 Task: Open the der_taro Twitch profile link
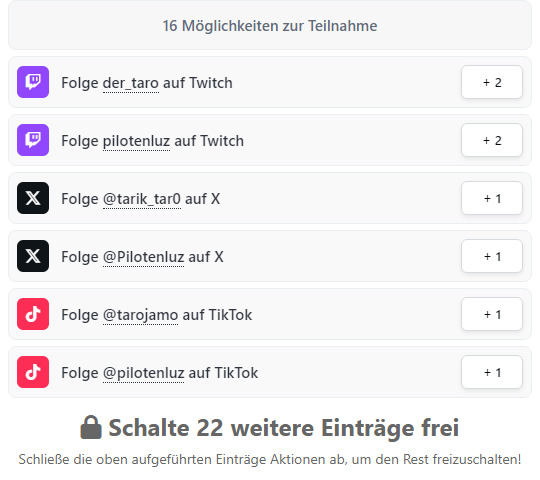[x=131, y=83]
